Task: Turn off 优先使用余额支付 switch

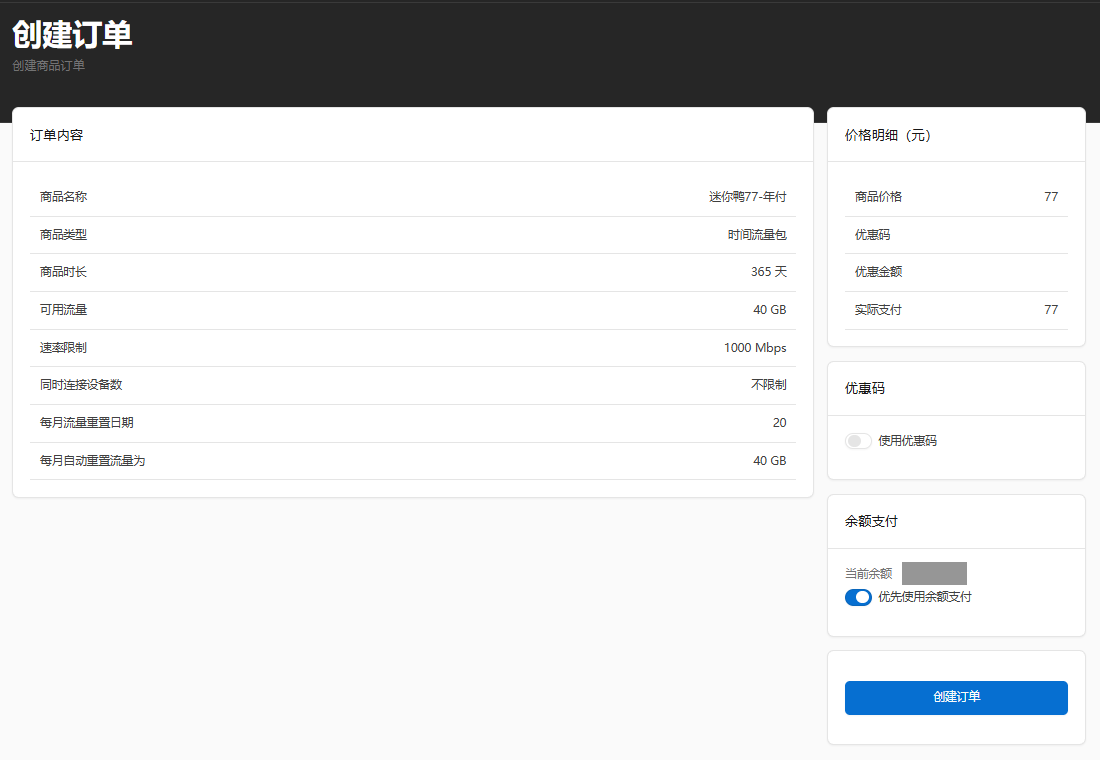Action: 857,597
